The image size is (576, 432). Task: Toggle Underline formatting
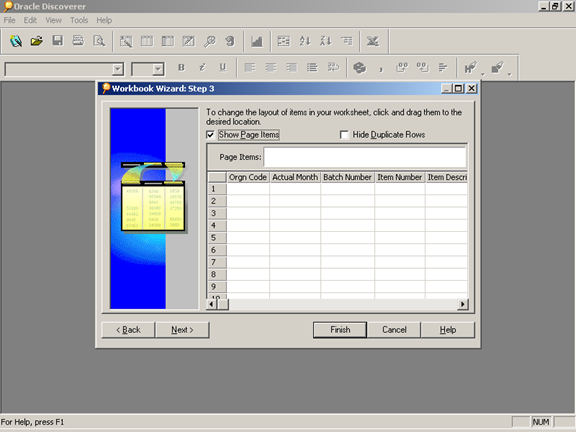click(x=223, y=68)
